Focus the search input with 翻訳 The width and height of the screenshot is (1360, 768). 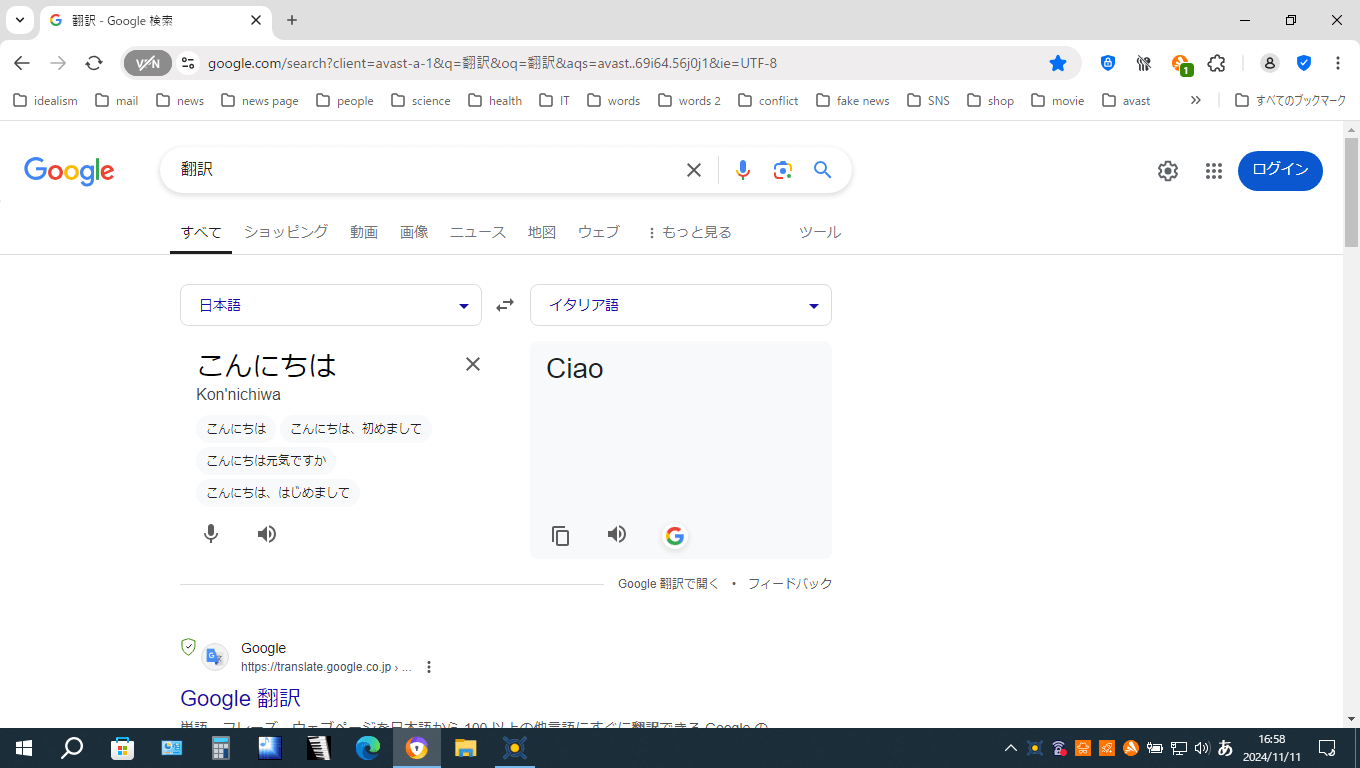tap(425, 170)
